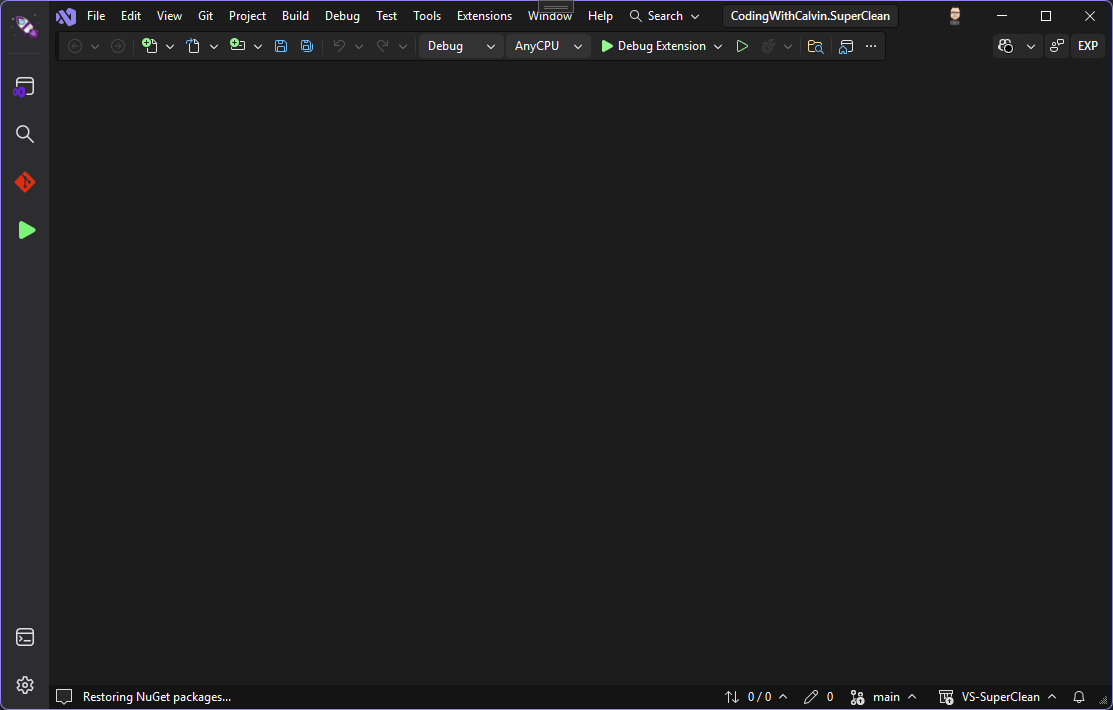Save all open files
Image resolution: width=1113 pixels, height=710 pixels.
(306, 45)
